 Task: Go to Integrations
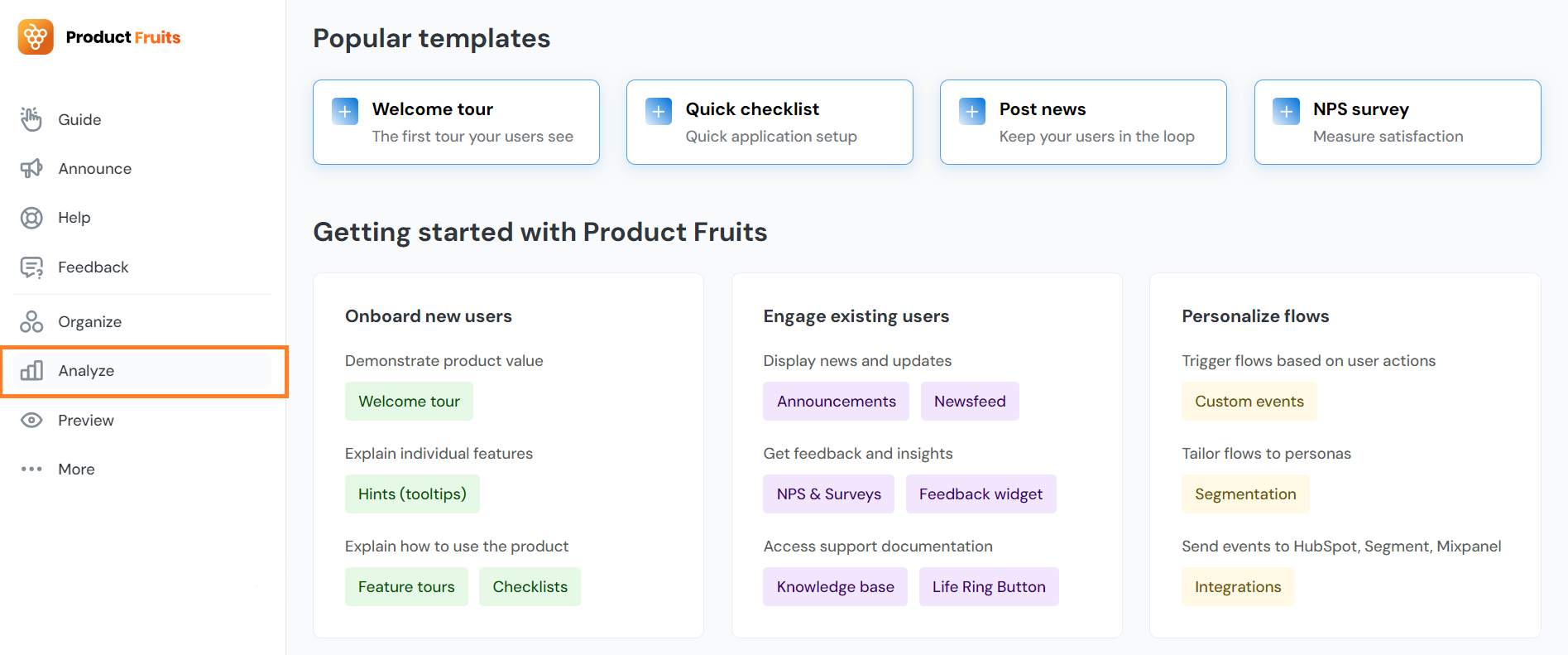tap(1238, 587)
